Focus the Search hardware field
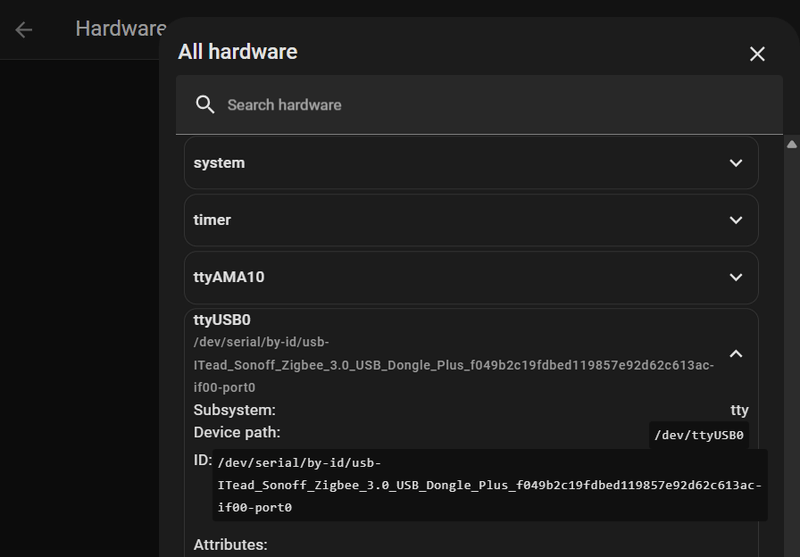This screenshot has height=557, width=800. [x=480, y=105]
